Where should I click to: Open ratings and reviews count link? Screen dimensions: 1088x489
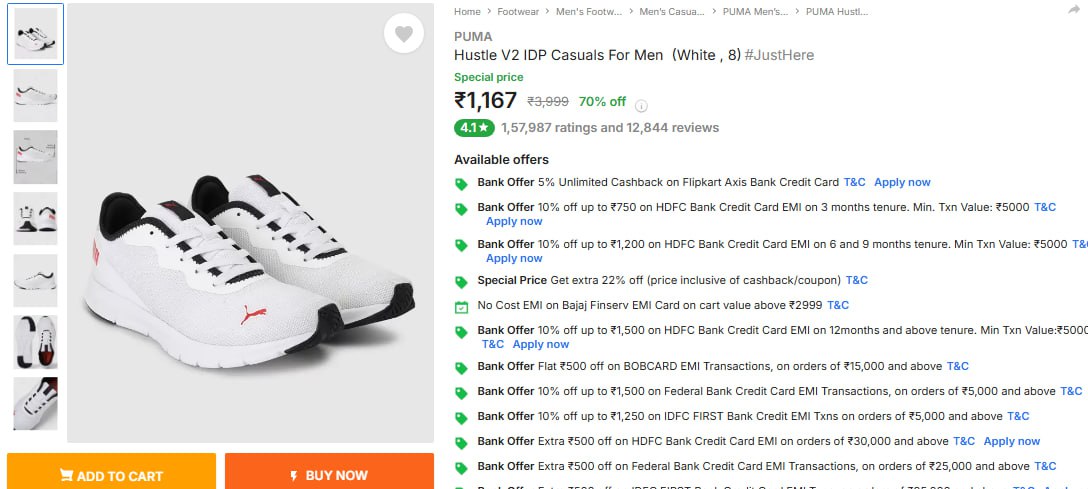click(610, 128)
